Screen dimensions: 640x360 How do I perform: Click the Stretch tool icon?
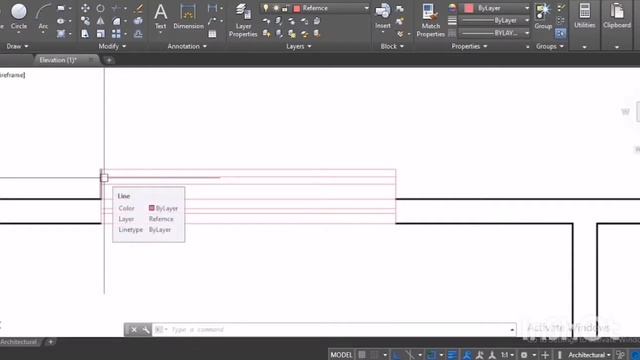[x=85, y=33]
